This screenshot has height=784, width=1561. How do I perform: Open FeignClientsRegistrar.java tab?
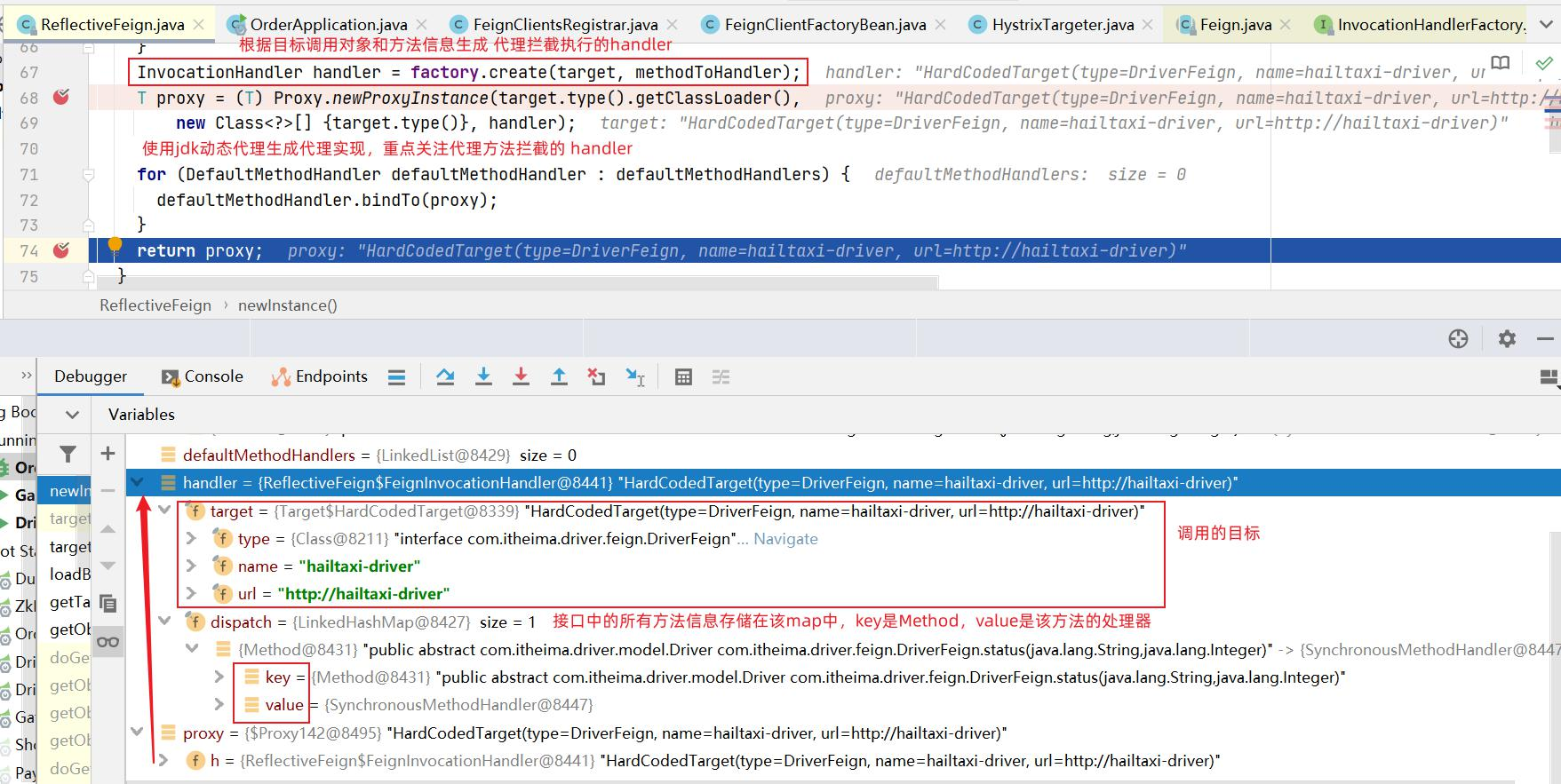point(564,25)
